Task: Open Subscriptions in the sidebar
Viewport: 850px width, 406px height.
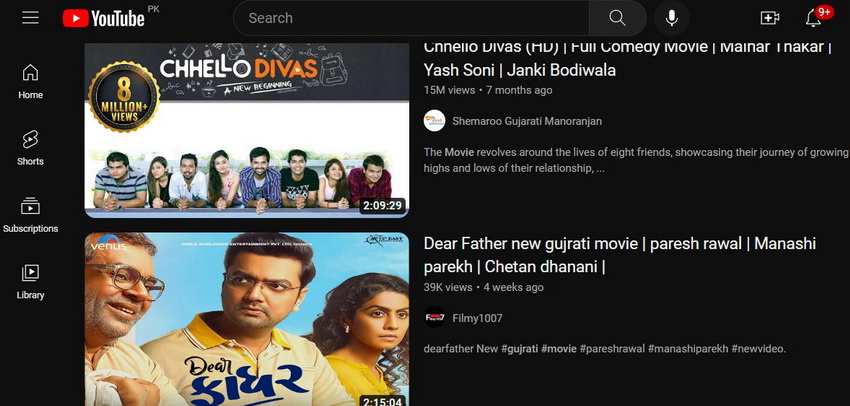Action: (x=30, y=215)
